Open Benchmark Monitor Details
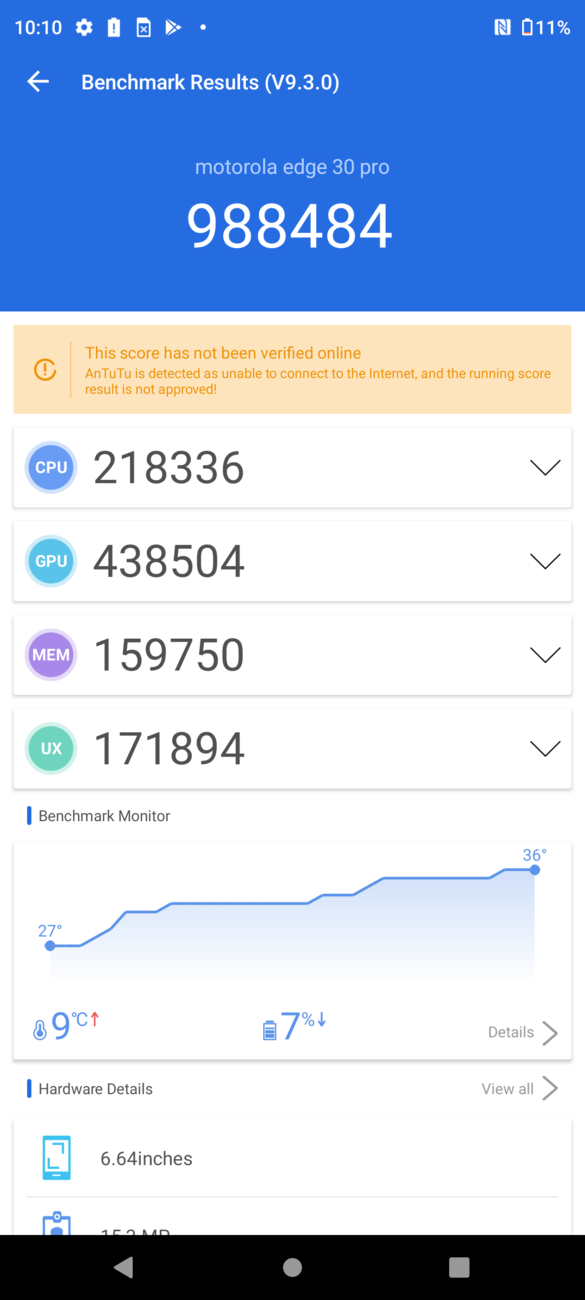This screenshot has height=1300, width=585. [523, 1033]
